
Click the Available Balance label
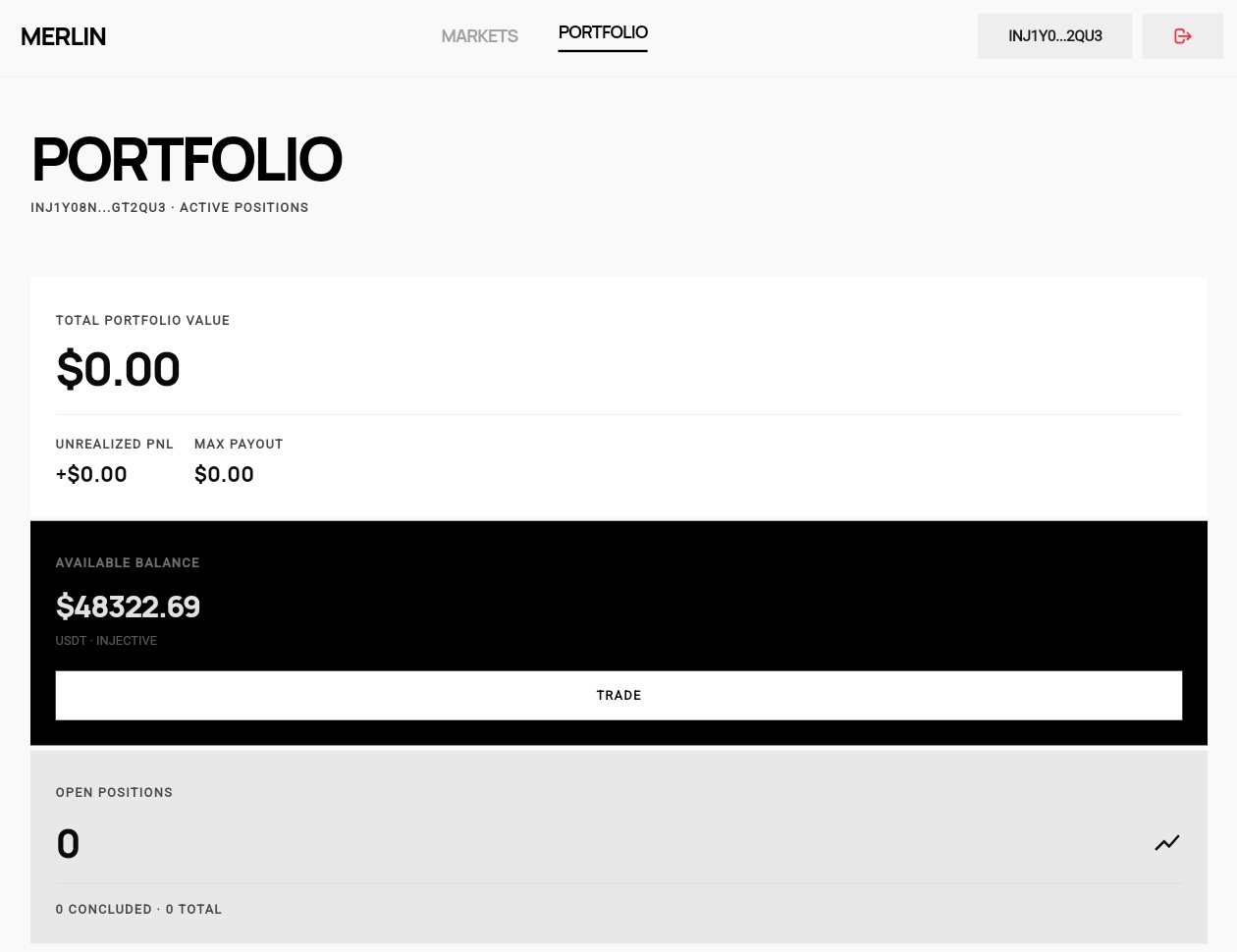click(128, 563)
